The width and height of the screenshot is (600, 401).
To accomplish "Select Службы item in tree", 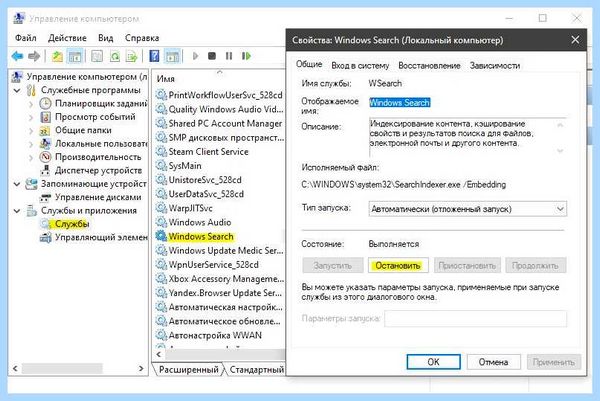I will [x=72, y=224].
